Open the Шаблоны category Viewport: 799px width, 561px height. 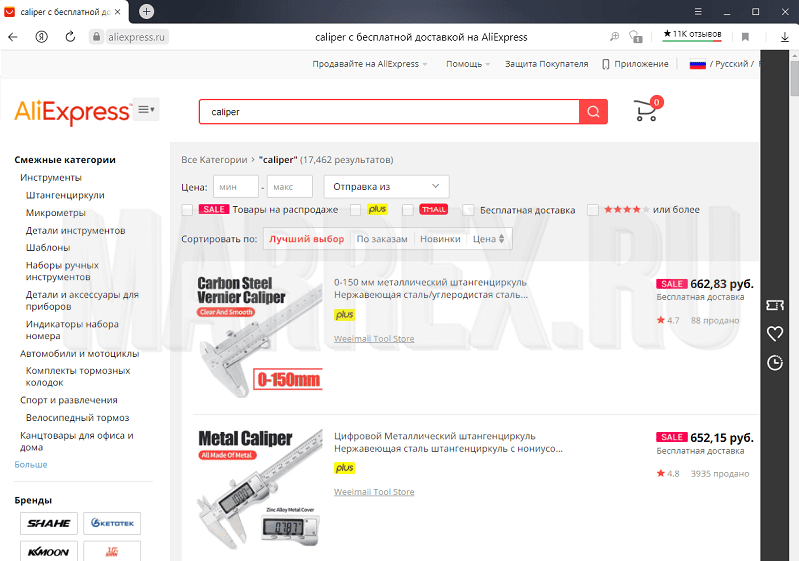tap(48, 248)
